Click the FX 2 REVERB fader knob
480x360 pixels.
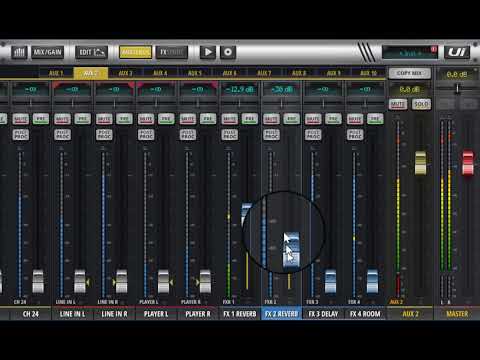pyautogui.click(x=291, y=250)
